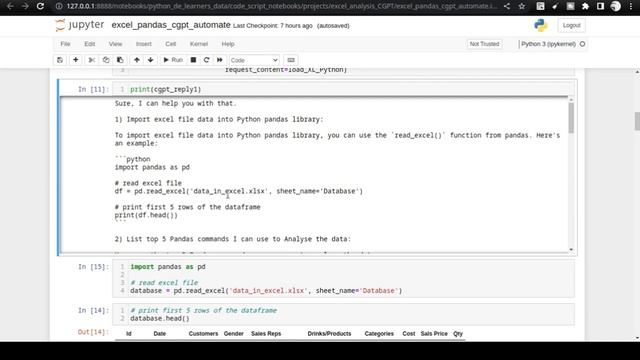Open the File menu
The image size is (640, 360).
pyautogui.click(x=65, y=44)
